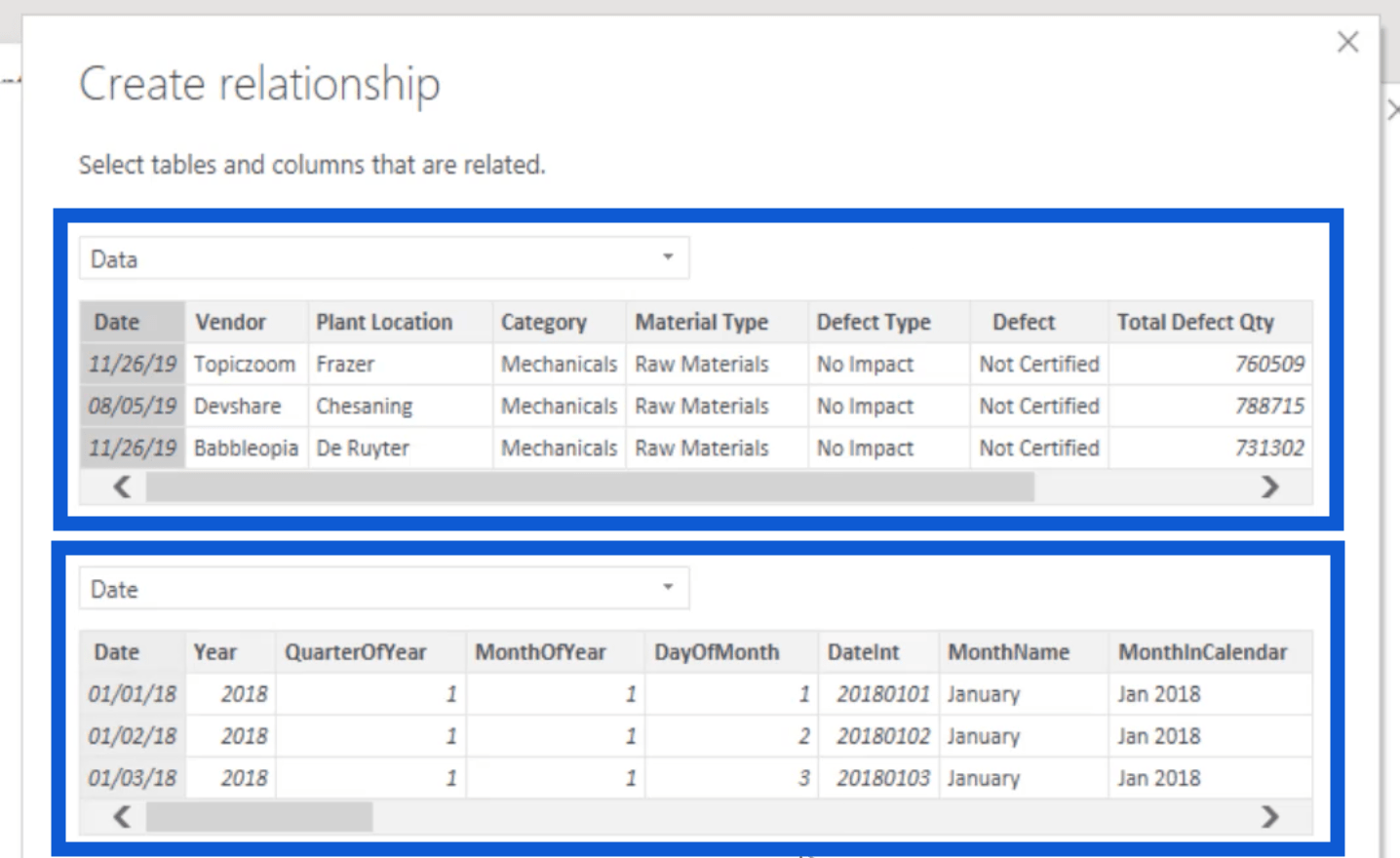Select the Year column header
1400x858 pixels.
click(x=230, y=652)
